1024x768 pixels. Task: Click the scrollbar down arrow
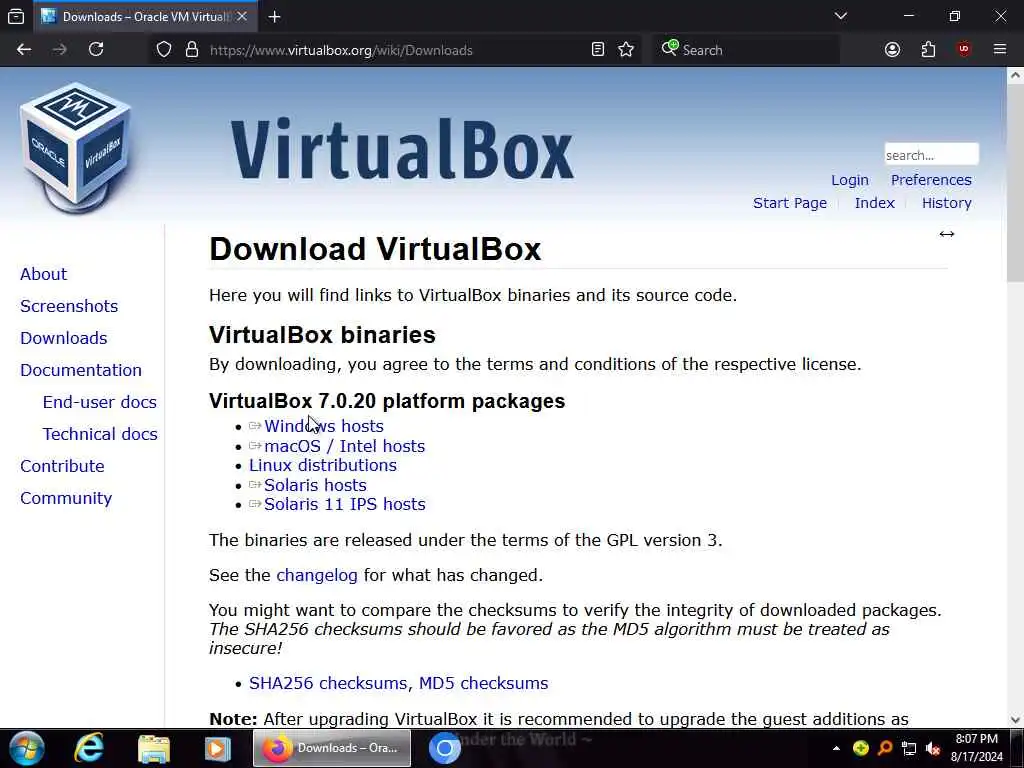point(1015,720)
